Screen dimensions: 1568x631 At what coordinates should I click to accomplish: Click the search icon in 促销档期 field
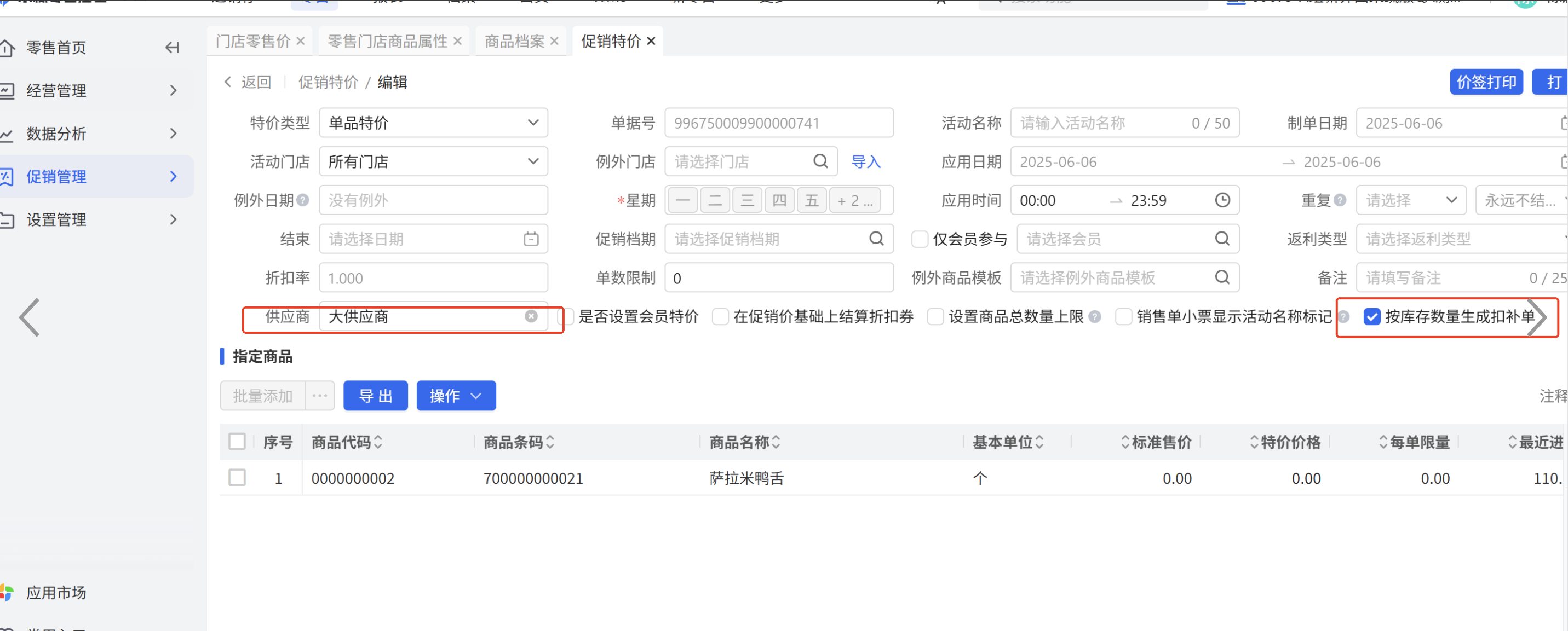(876, 239)
